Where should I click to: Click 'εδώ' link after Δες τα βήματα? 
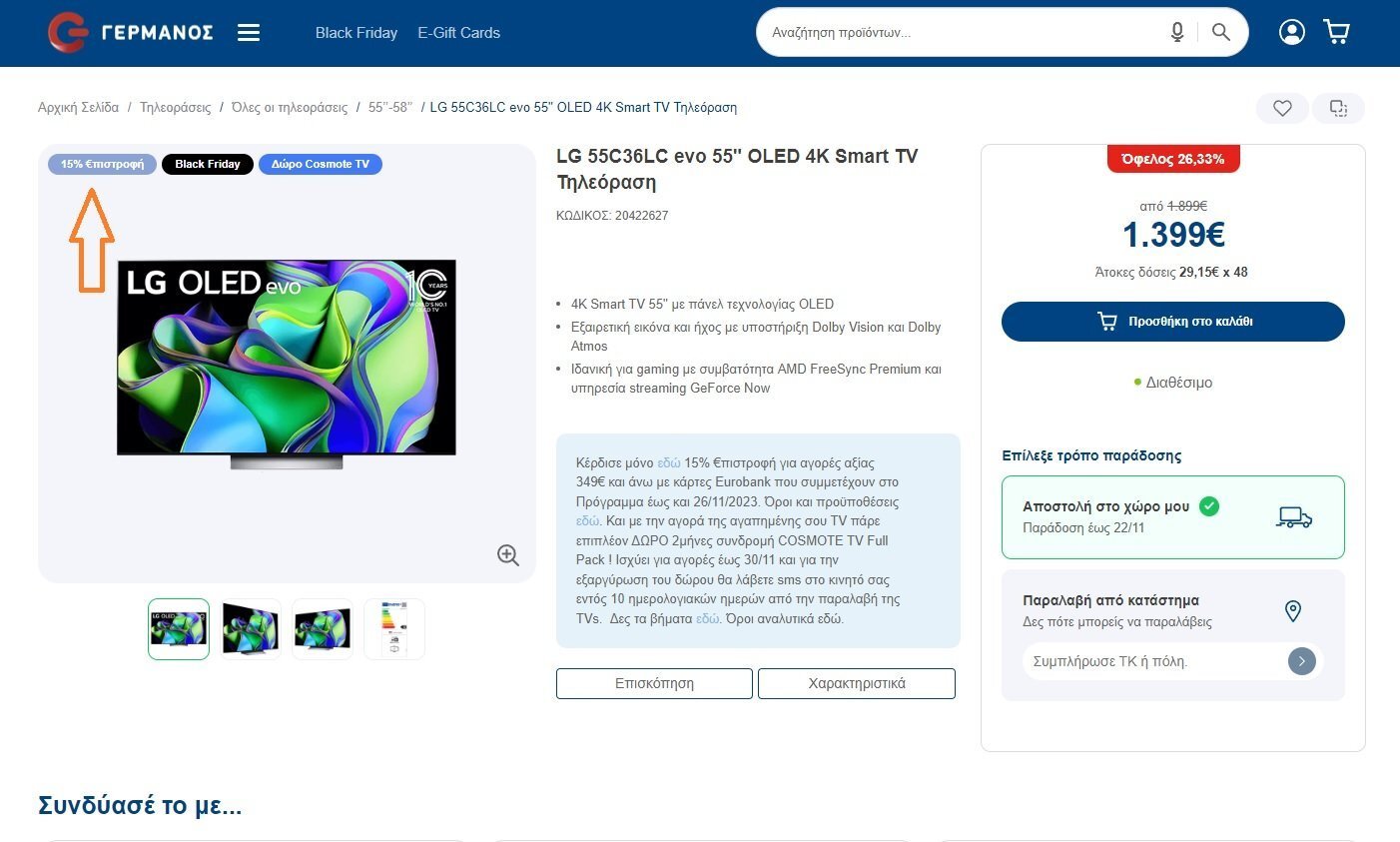pyautogui.click(x=708, y=618)
